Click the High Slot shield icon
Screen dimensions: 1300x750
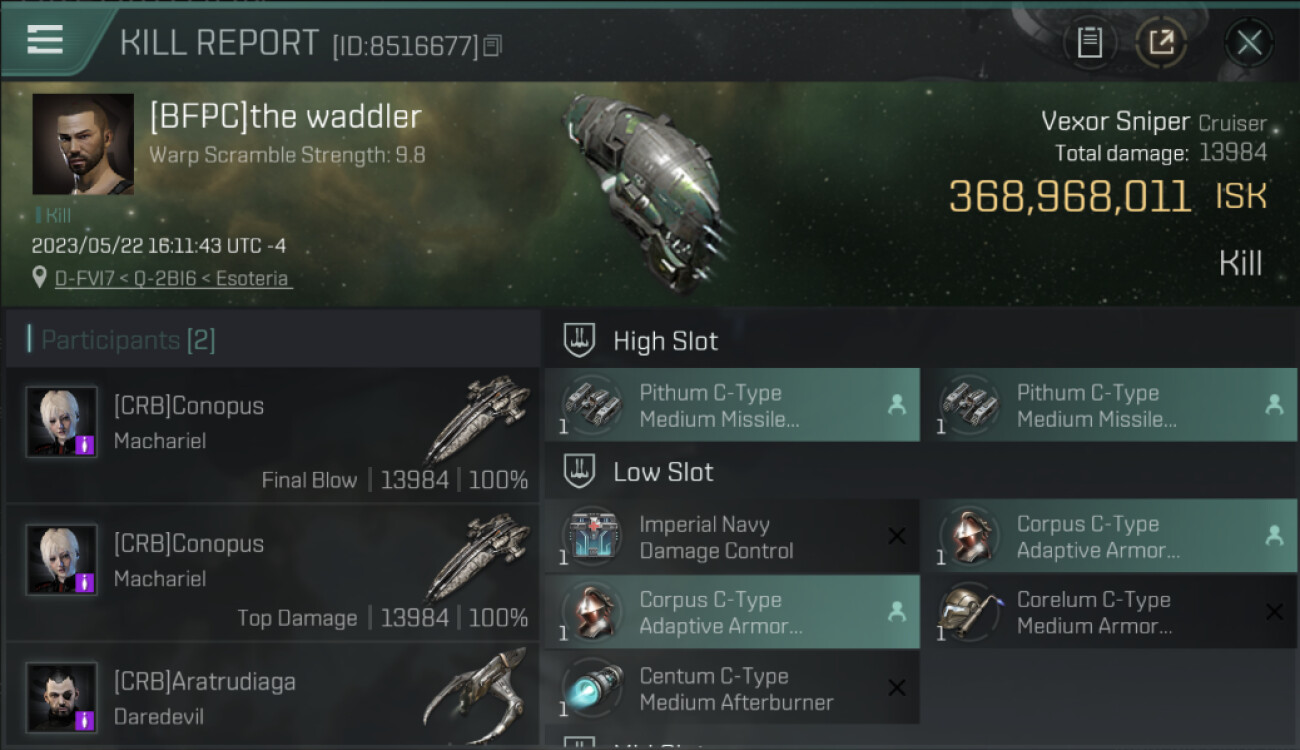580,340
